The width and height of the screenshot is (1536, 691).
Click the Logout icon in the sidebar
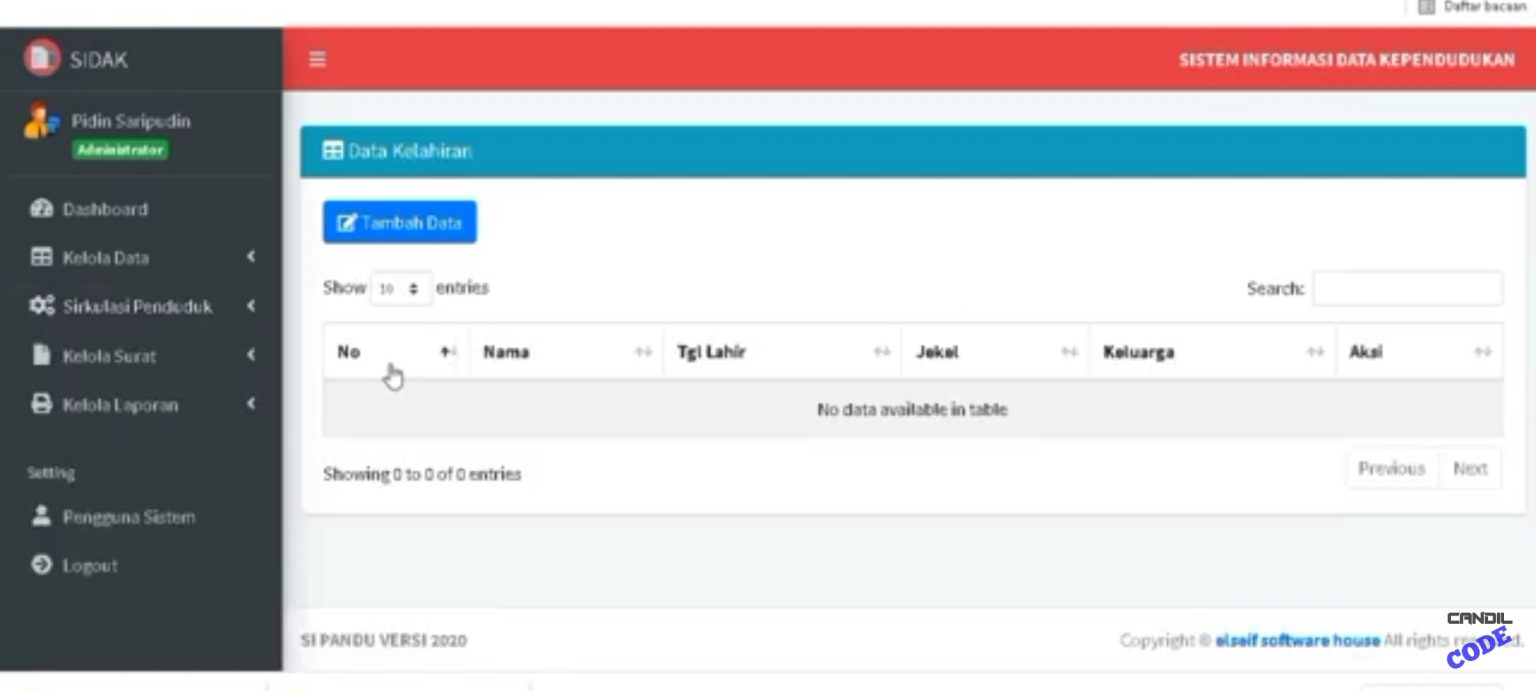(x=41, y=565)
